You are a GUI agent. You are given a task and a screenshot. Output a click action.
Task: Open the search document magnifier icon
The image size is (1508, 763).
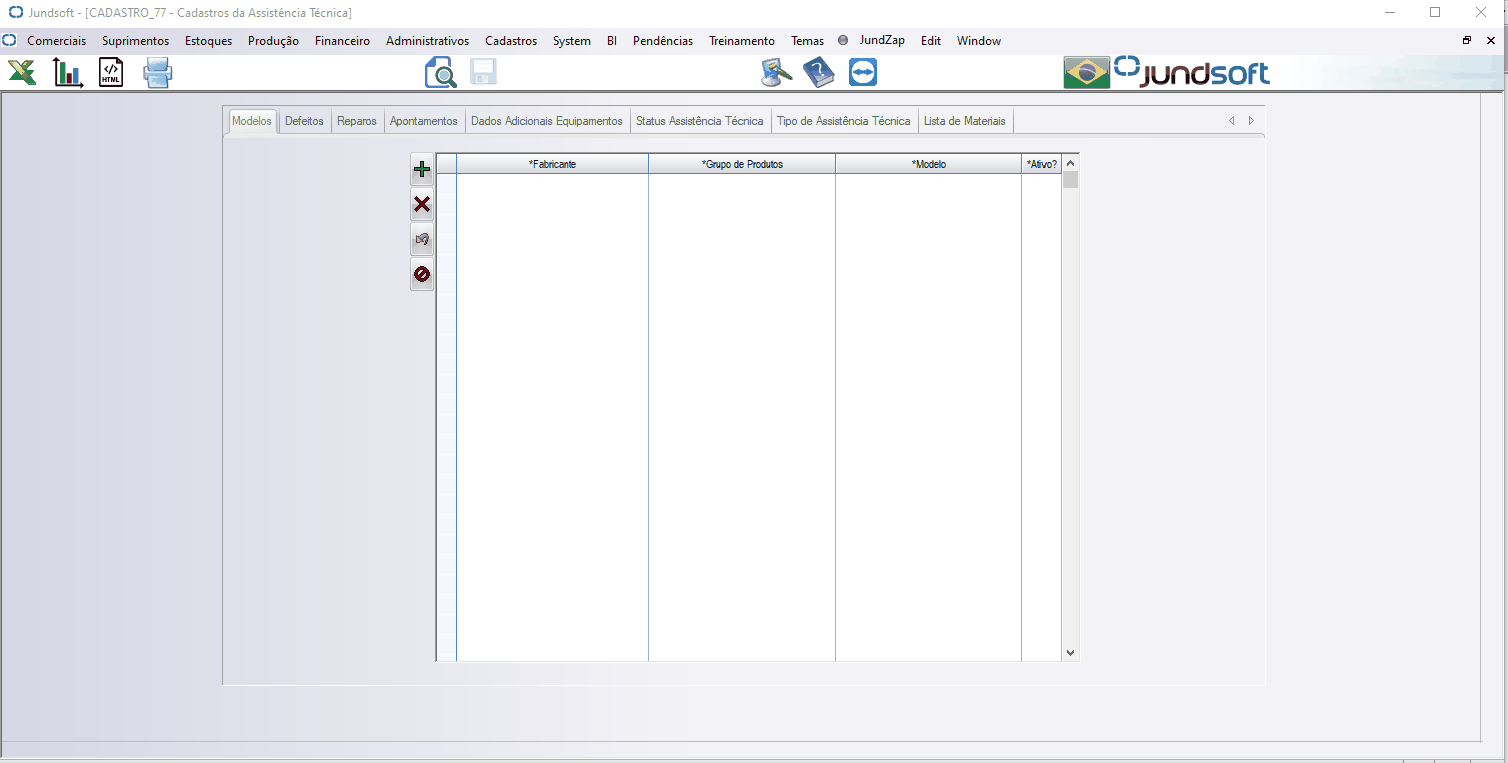point(440,73)
